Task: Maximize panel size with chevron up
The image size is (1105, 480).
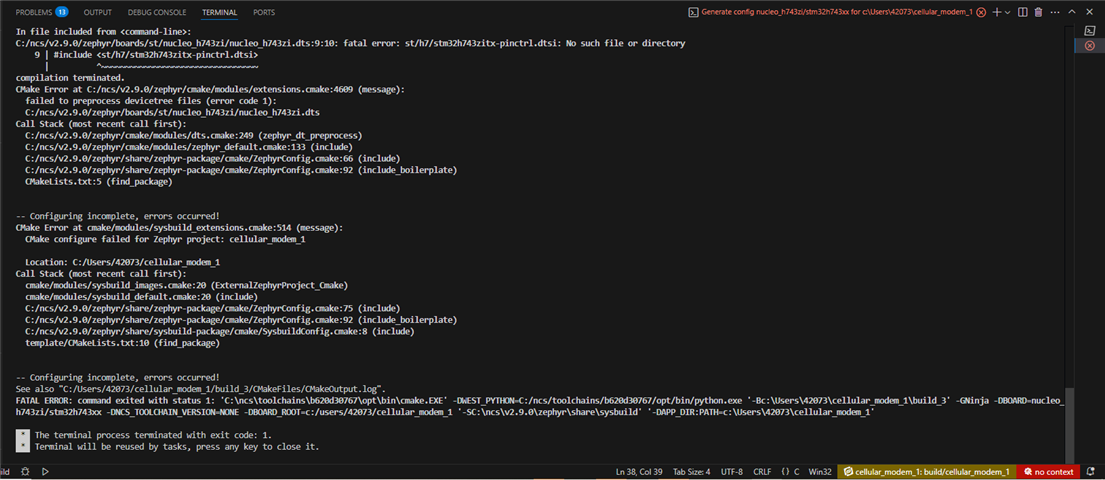Action: (1071, 13)
